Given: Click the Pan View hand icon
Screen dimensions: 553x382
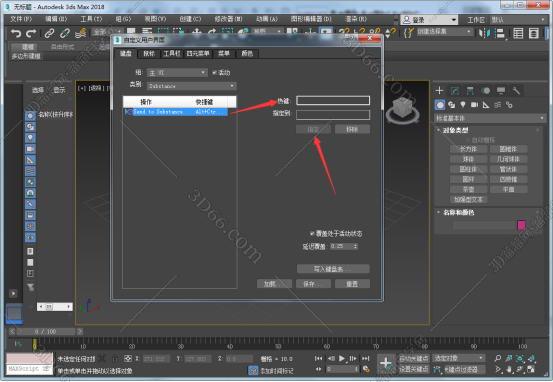Looking at the screenshot, I should click(509, 369).
